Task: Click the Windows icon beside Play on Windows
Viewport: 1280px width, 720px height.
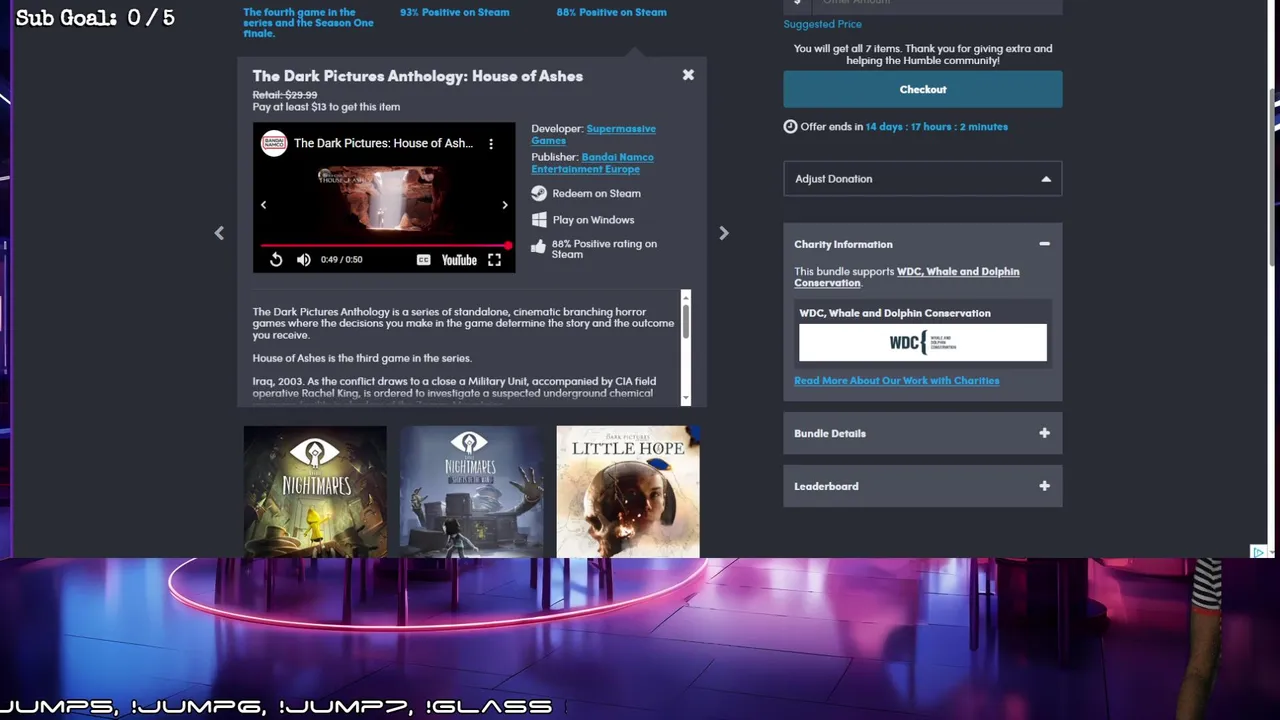Action: point(539,219)
